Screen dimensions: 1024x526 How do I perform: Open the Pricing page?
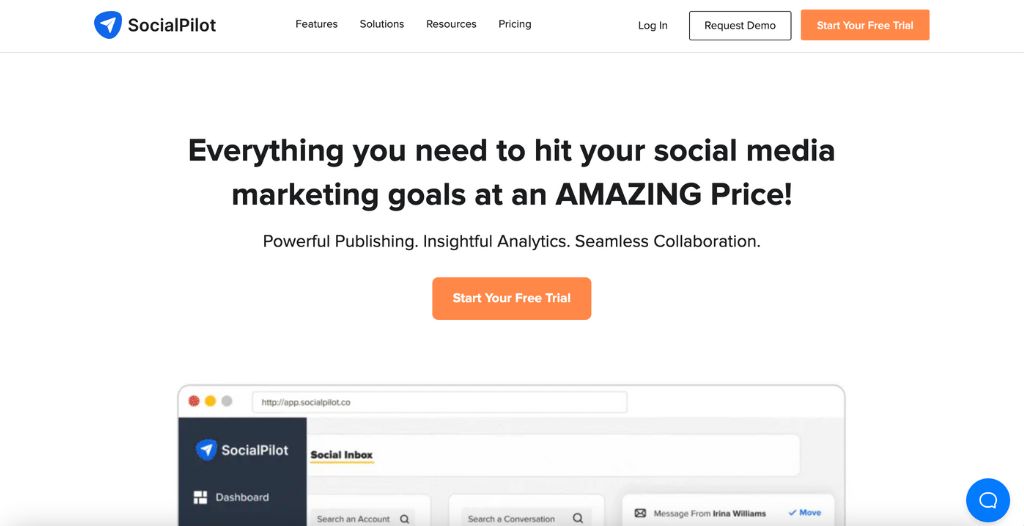pos(515,24)
